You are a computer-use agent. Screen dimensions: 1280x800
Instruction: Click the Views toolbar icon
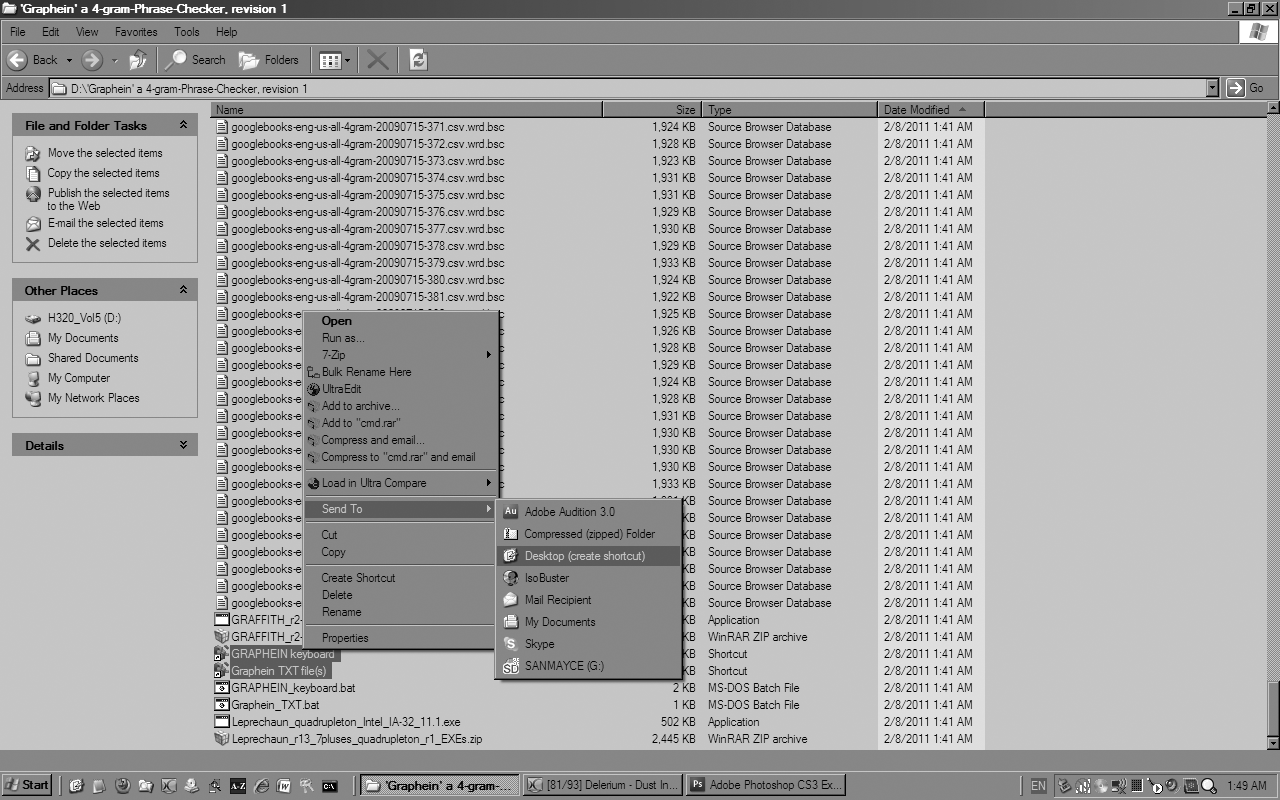pyautogui.click(x=329, y=61)
